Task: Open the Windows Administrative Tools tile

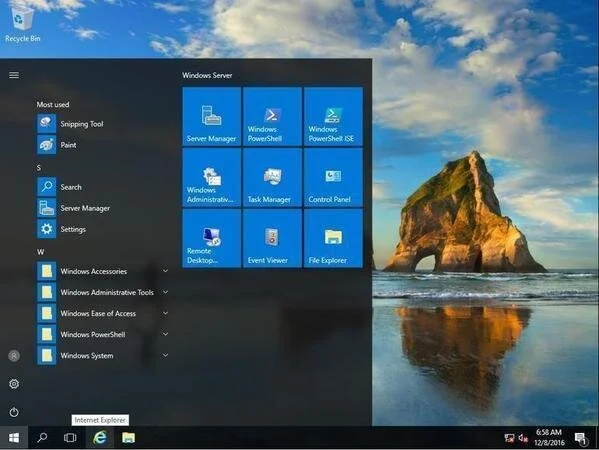Action: click(x=212, y=177)
